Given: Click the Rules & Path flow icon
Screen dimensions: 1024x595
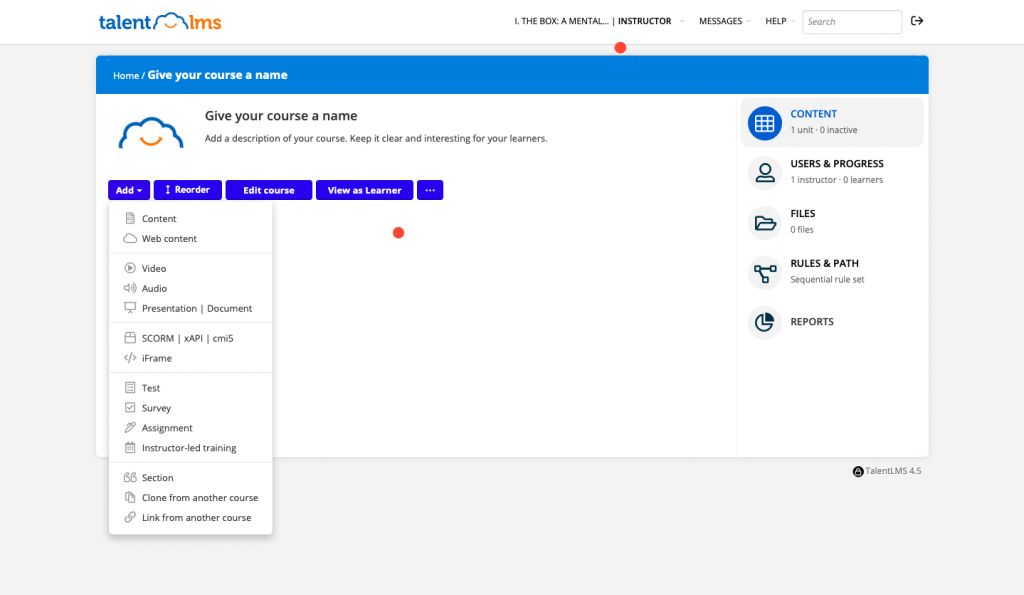Looking at the screenshot, I should point(765,272).
